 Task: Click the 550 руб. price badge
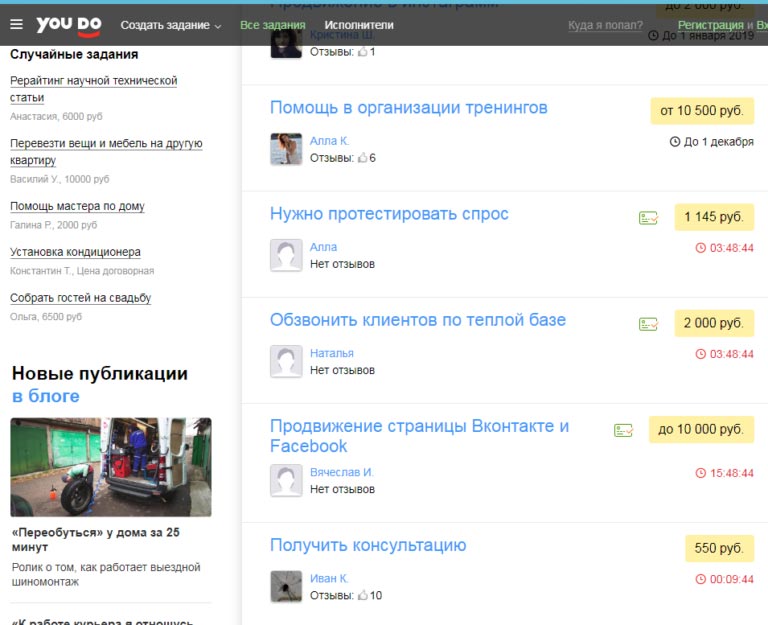(x=719, y=549)
